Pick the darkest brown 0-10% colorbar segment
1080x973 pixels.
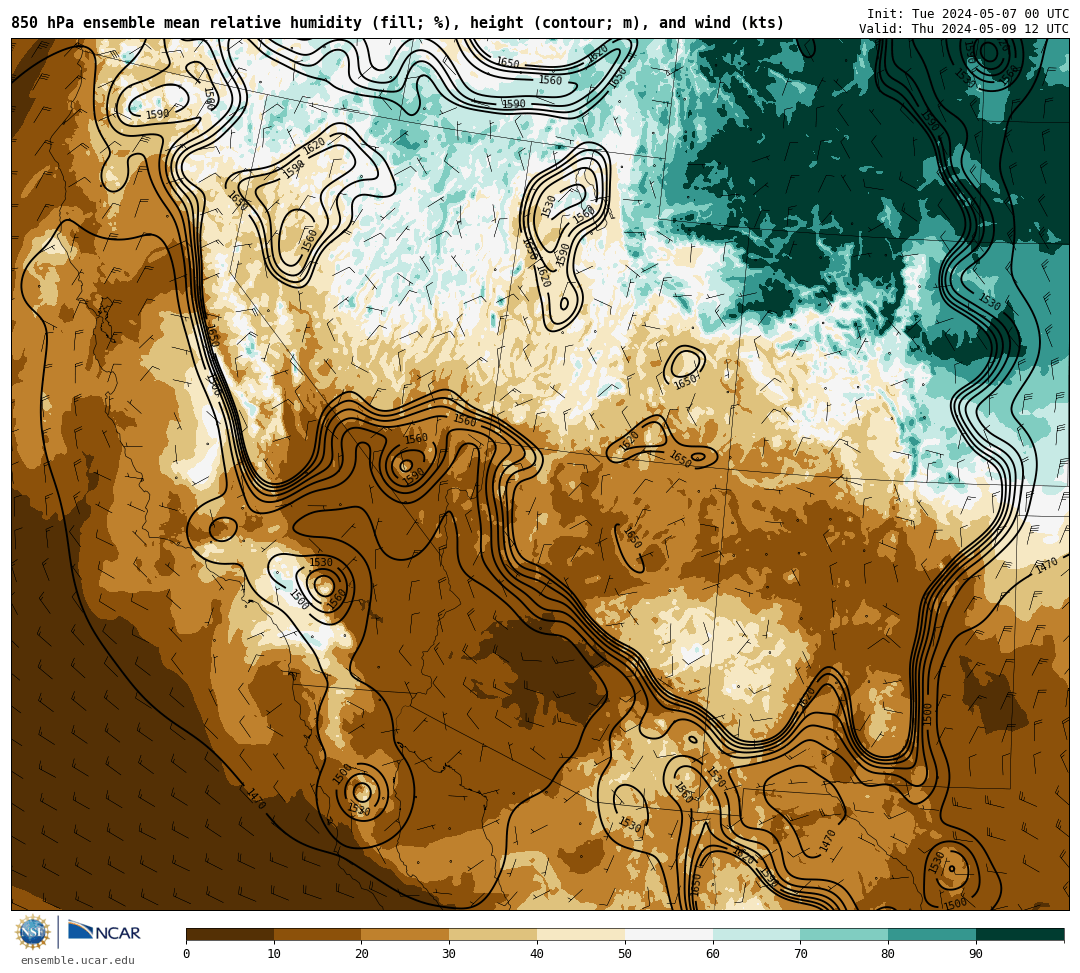pyautogui.click(x=230, y=934)
